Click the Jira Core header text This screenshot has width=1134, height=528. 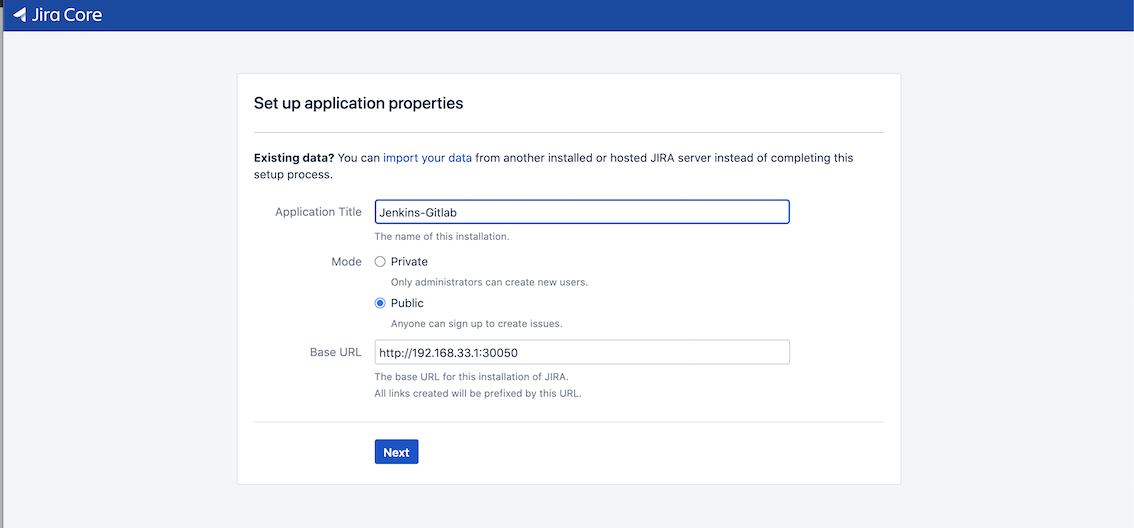pyautogui.click(x=67, y=15)
